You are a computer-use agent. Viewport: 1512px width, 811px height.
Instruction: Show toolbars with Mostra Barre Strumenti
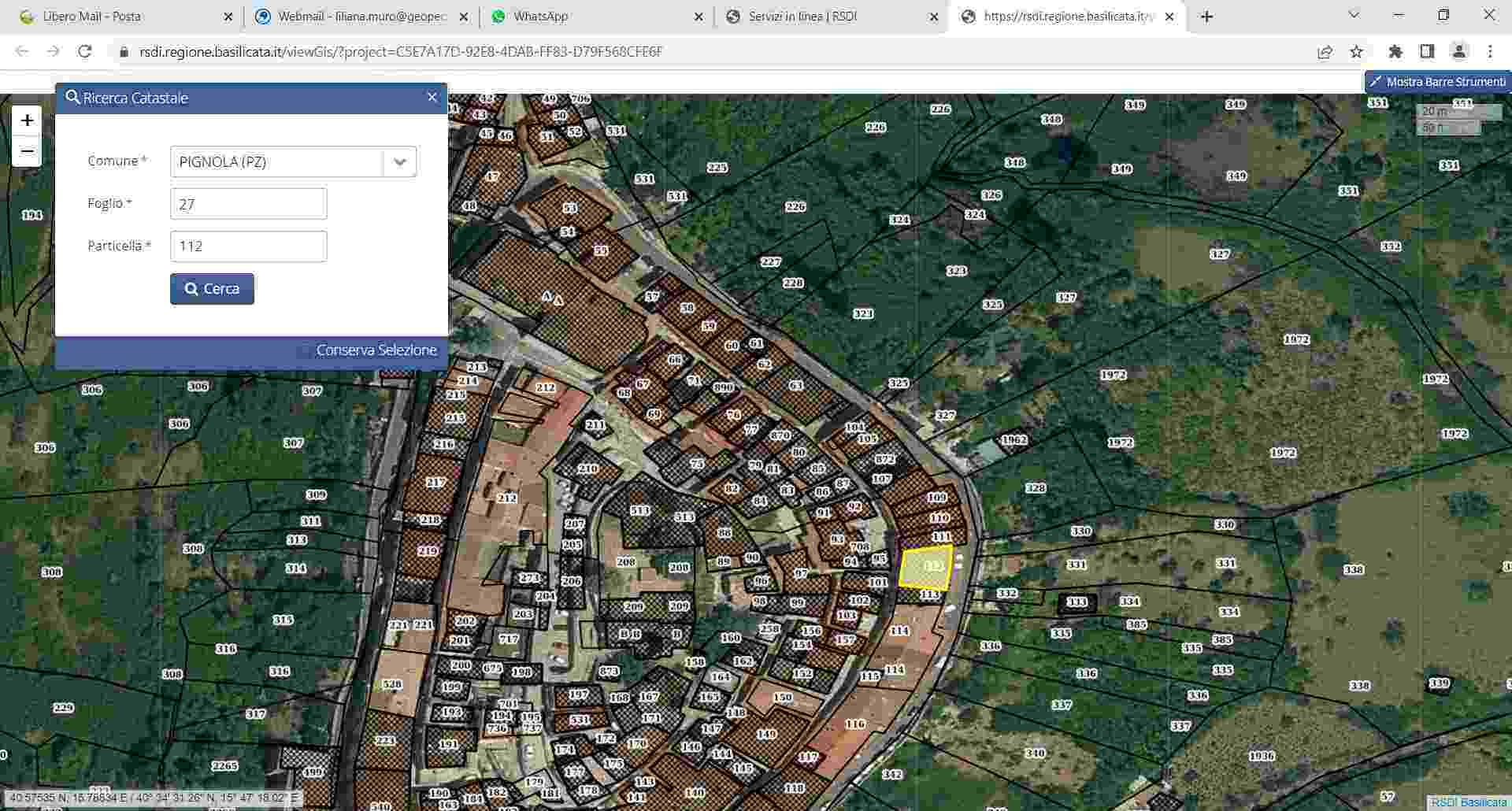(x=1437, y=82)
